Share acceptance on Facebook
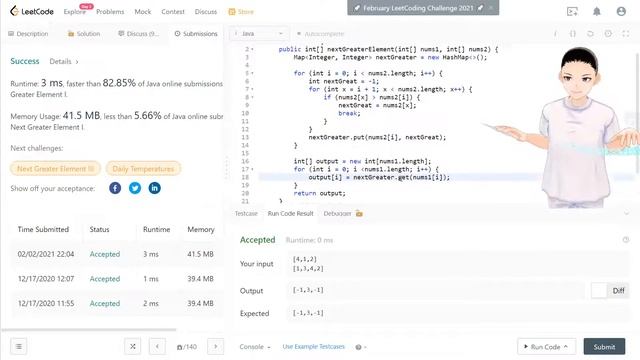Screen dimensions: 640x360 pos(115,188)
